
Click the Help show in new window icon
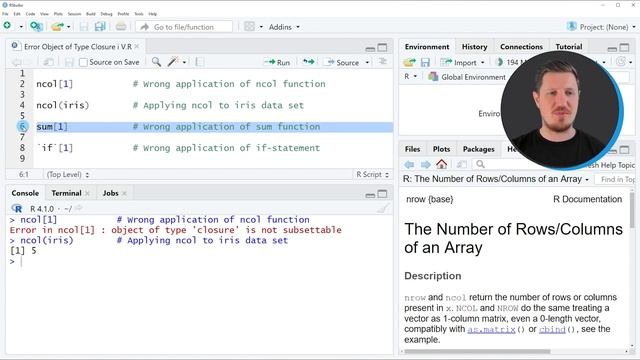tap(462, 164)
